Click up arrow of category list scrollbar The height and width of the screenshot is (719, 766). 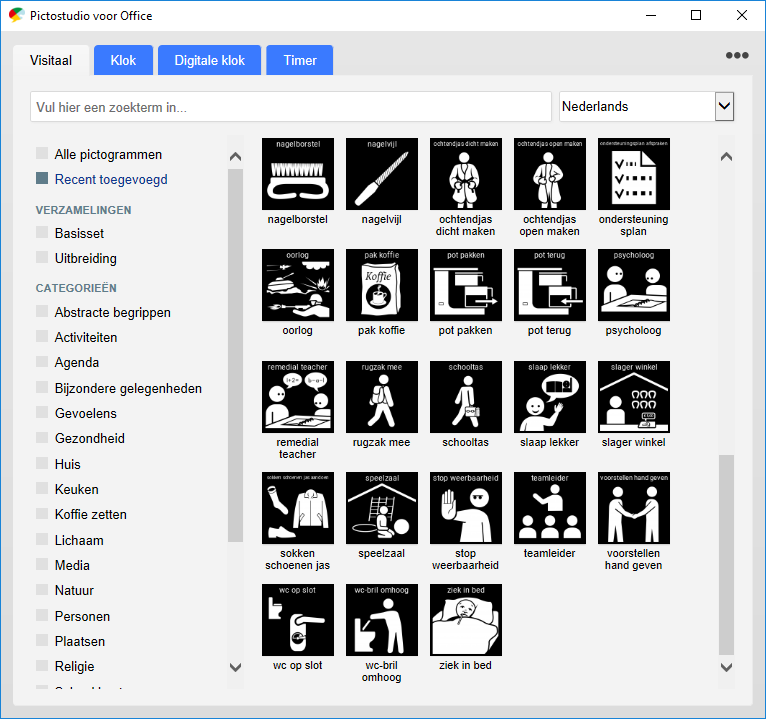[x=235, y=157]
